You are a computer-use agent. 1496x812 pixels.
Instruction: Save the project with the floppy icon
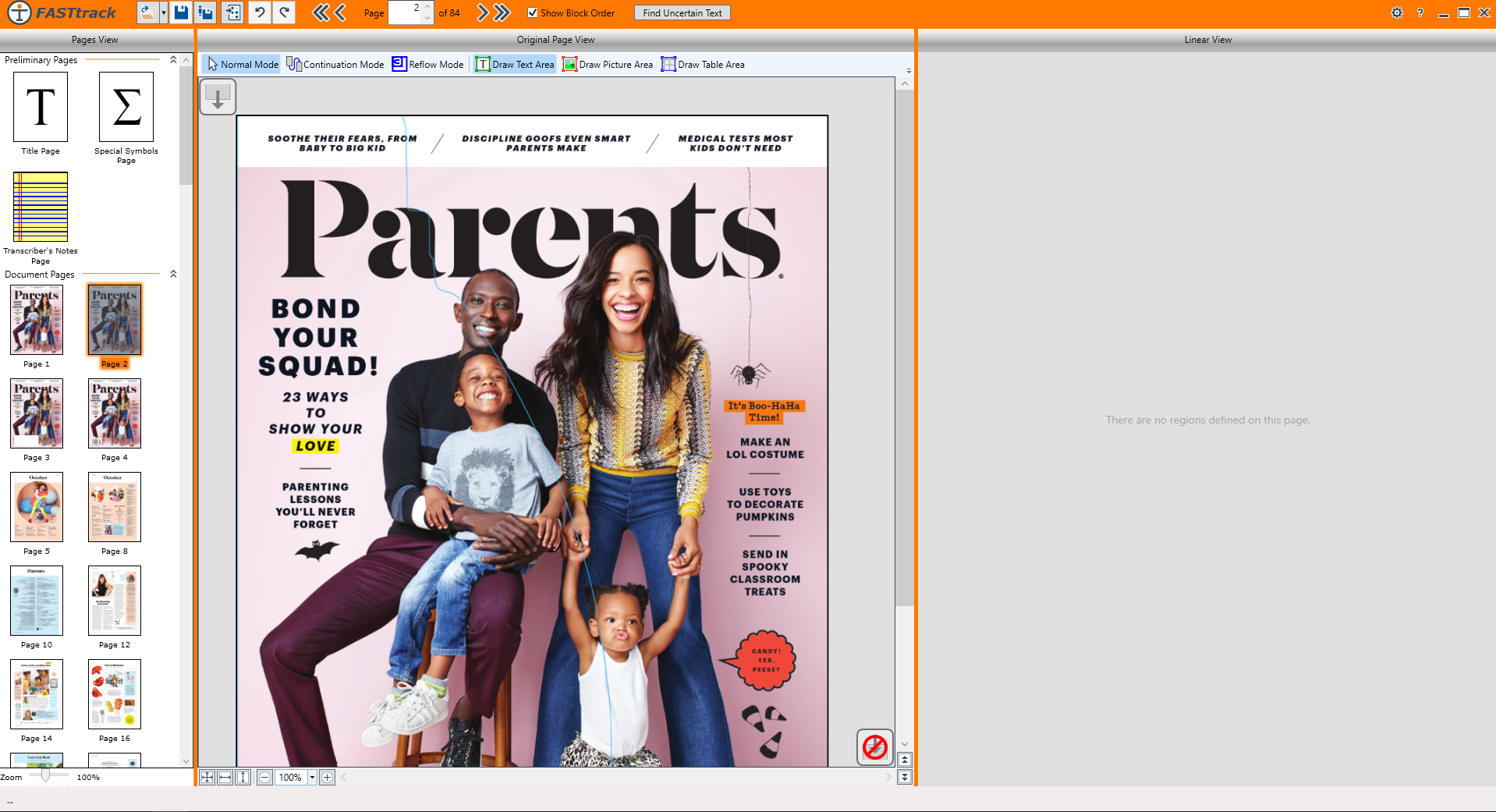[181, 12]
